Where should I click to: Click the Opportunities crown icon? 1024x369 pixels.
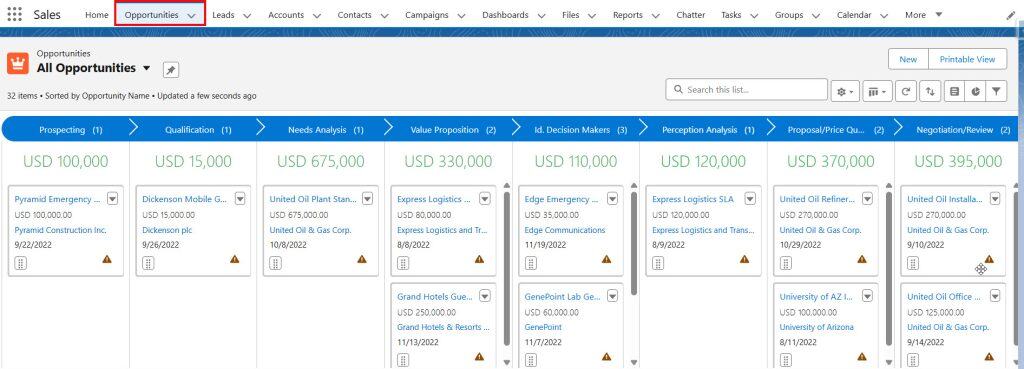[x=18, y=63]
